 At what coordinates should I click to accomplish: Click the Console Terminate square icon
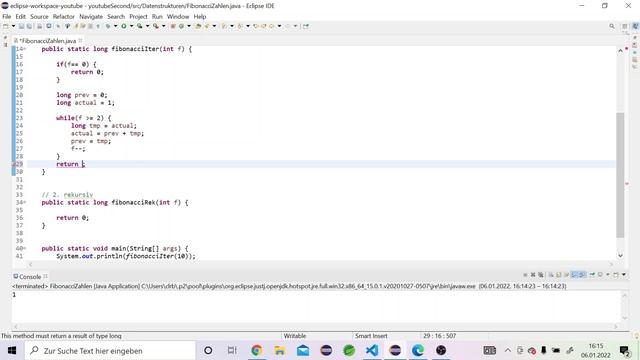coord(525,275)
